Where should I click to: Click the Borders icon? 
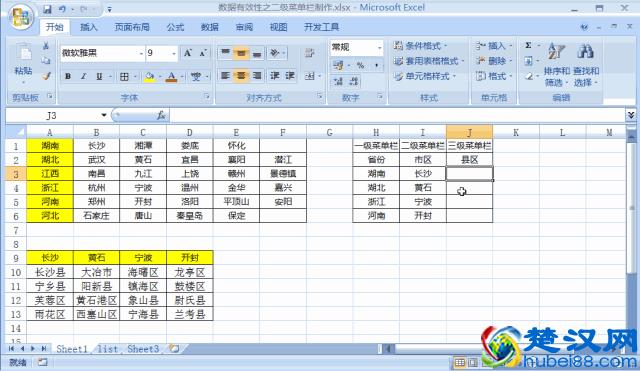(124, 76)
